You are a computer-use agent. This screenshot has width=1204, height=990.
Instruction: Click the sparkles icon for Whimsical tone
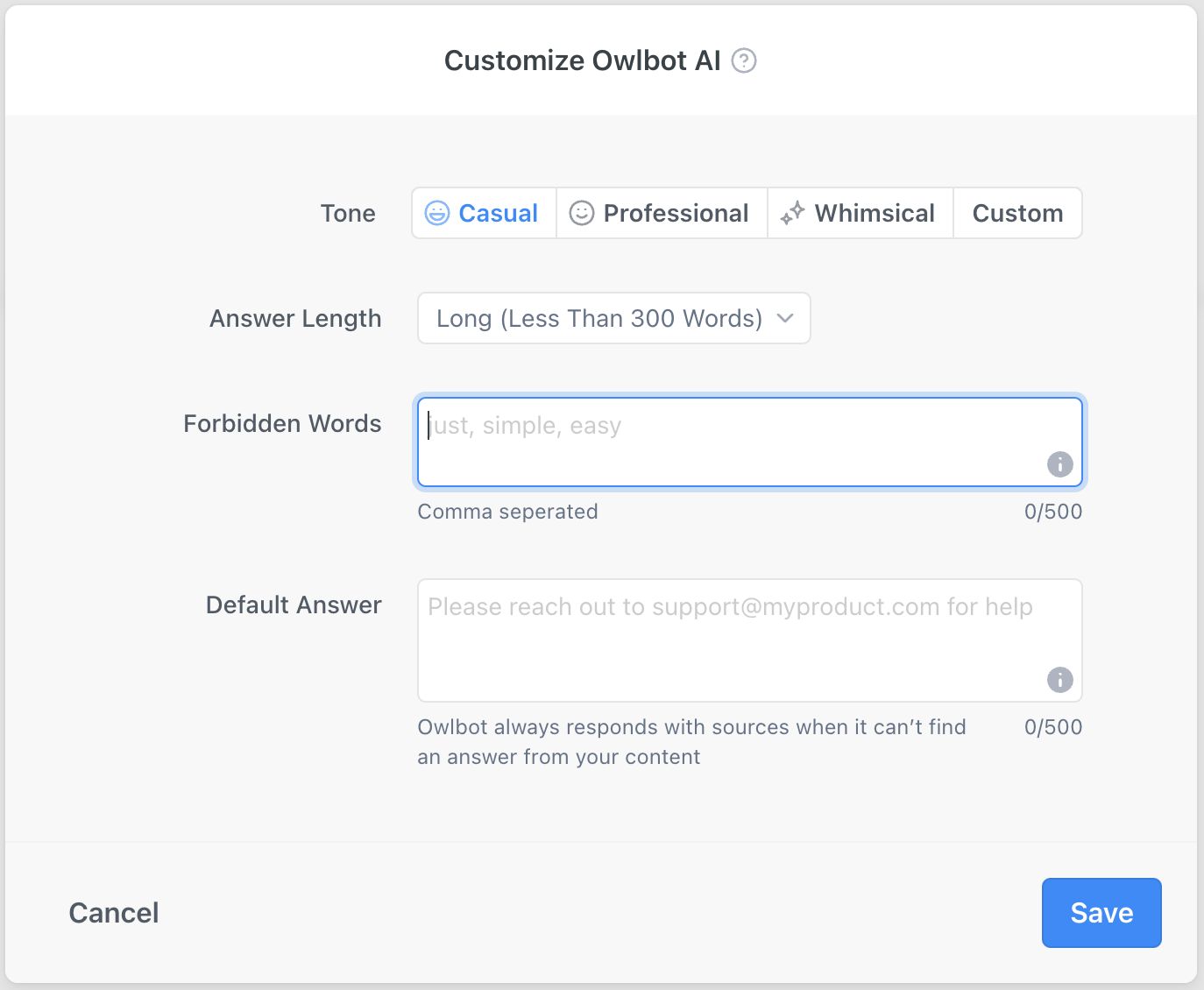pyautogui.click(x=792, y=213)
